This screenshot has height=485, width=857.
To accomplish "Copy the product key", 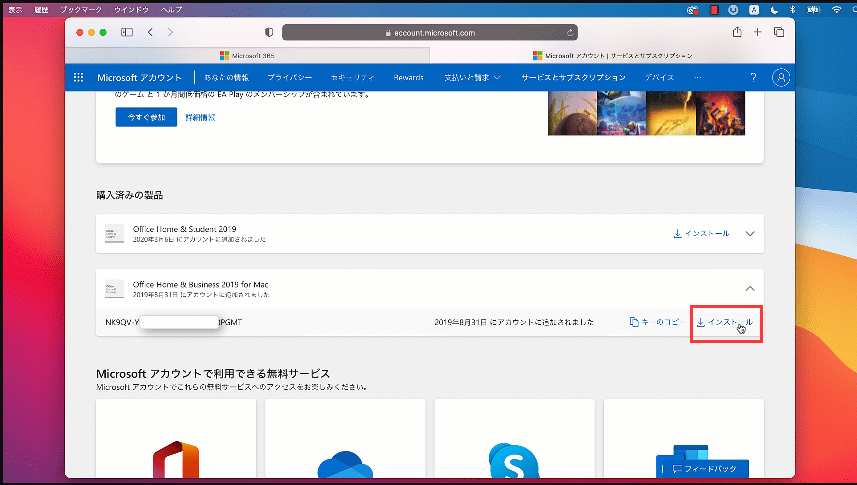I will point(654,322).
